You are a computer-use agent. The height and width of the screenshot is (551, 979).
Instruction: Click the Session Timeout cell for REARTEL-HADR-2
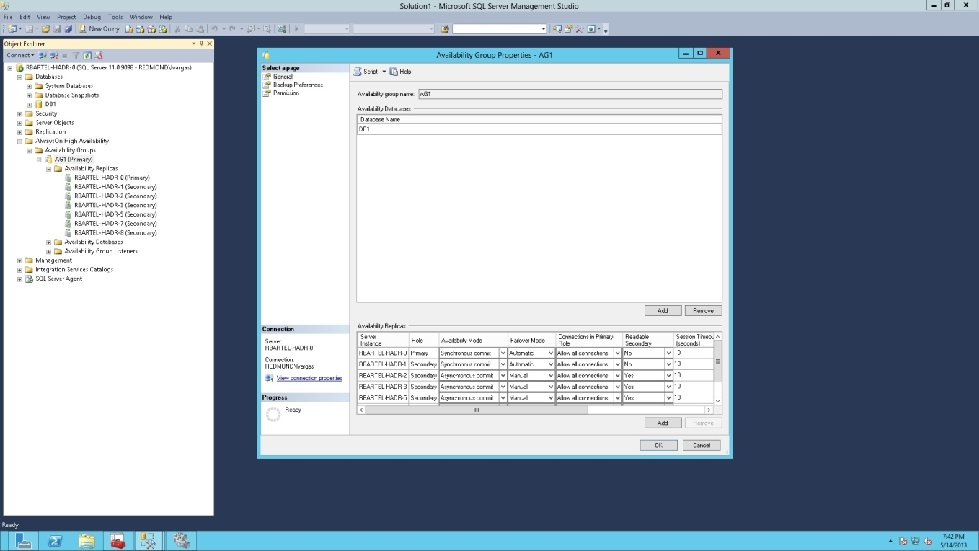click(693, 376)
